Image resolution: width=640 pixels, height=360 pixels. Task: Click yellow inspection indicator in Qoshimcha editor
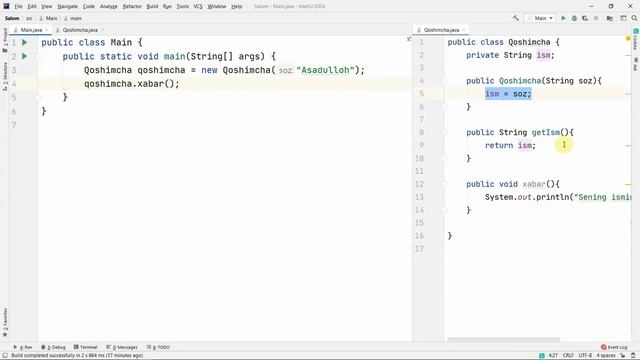[628, 38]
